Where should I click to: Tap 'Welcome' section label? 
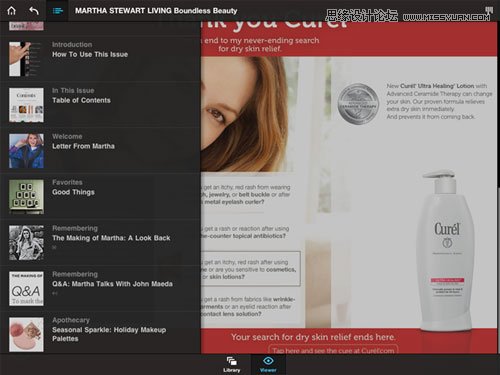tap(67, 136)
